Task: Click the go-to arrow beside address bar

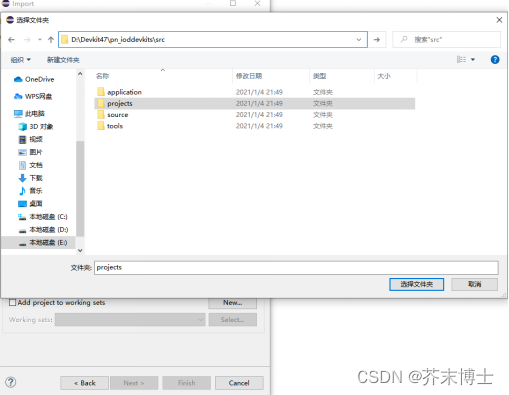Action: point(377,40)
